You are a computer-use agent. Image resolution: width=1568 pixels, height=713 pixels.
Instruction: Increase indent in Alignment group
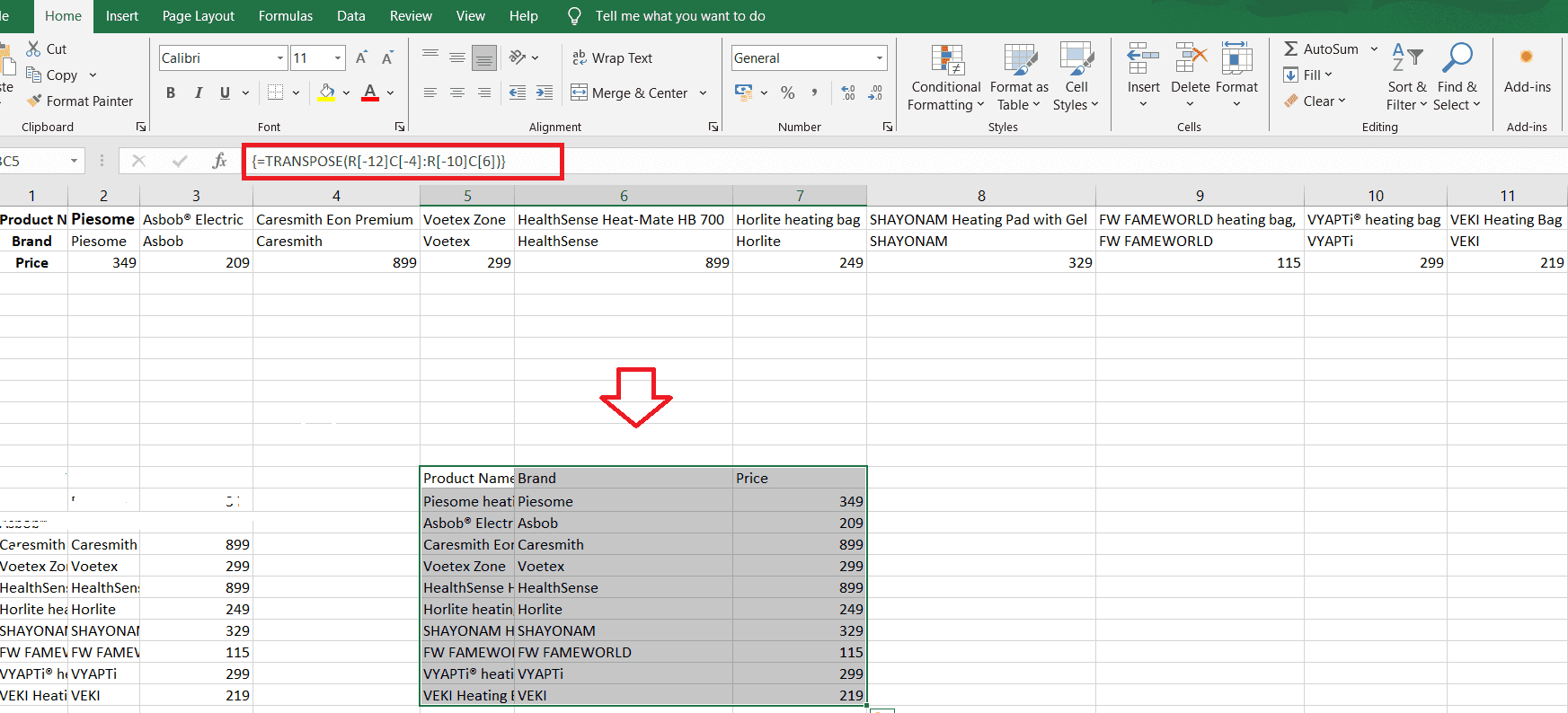(x=545, y=92)
